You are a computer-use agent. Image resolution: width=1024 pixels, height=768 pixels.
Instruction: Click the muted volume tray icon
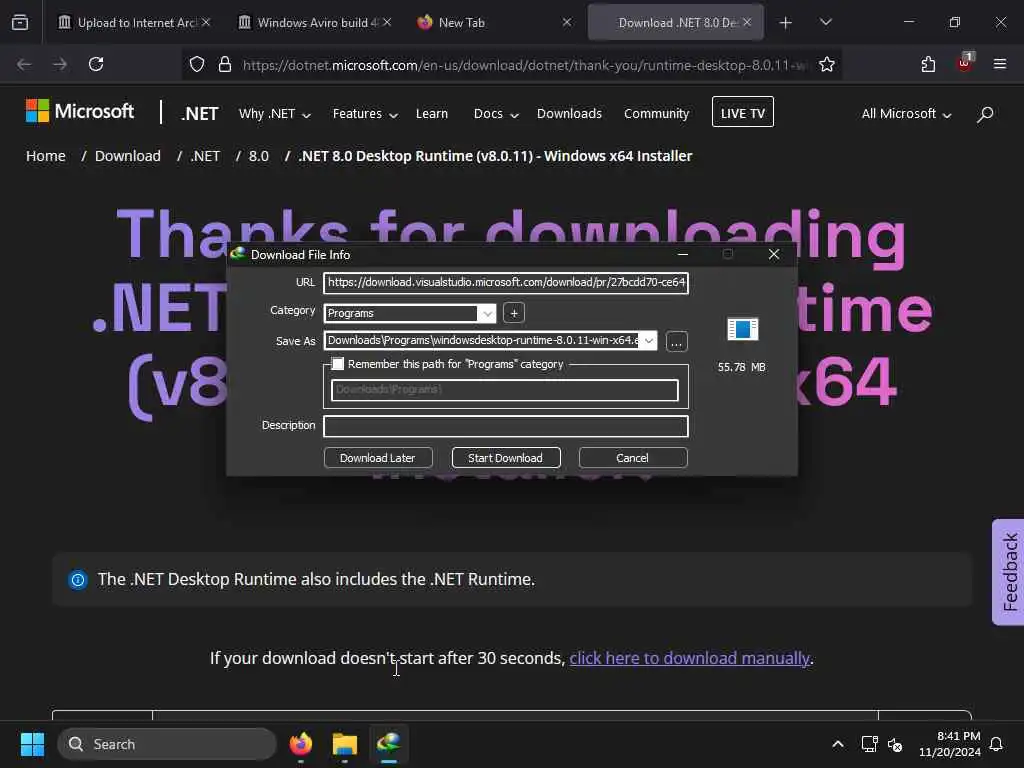(x=895, y=744)
